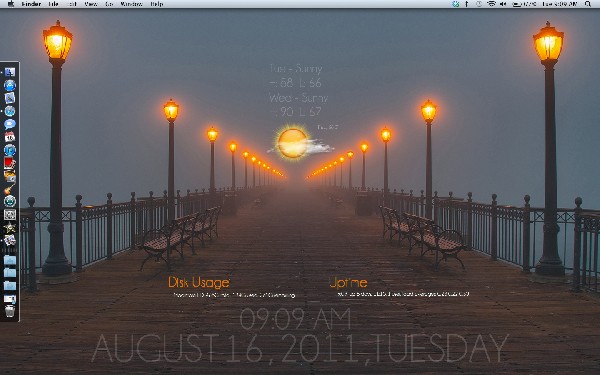Open the first folder stack in the dock
The image size is (600, 375).
coord(10,260)
